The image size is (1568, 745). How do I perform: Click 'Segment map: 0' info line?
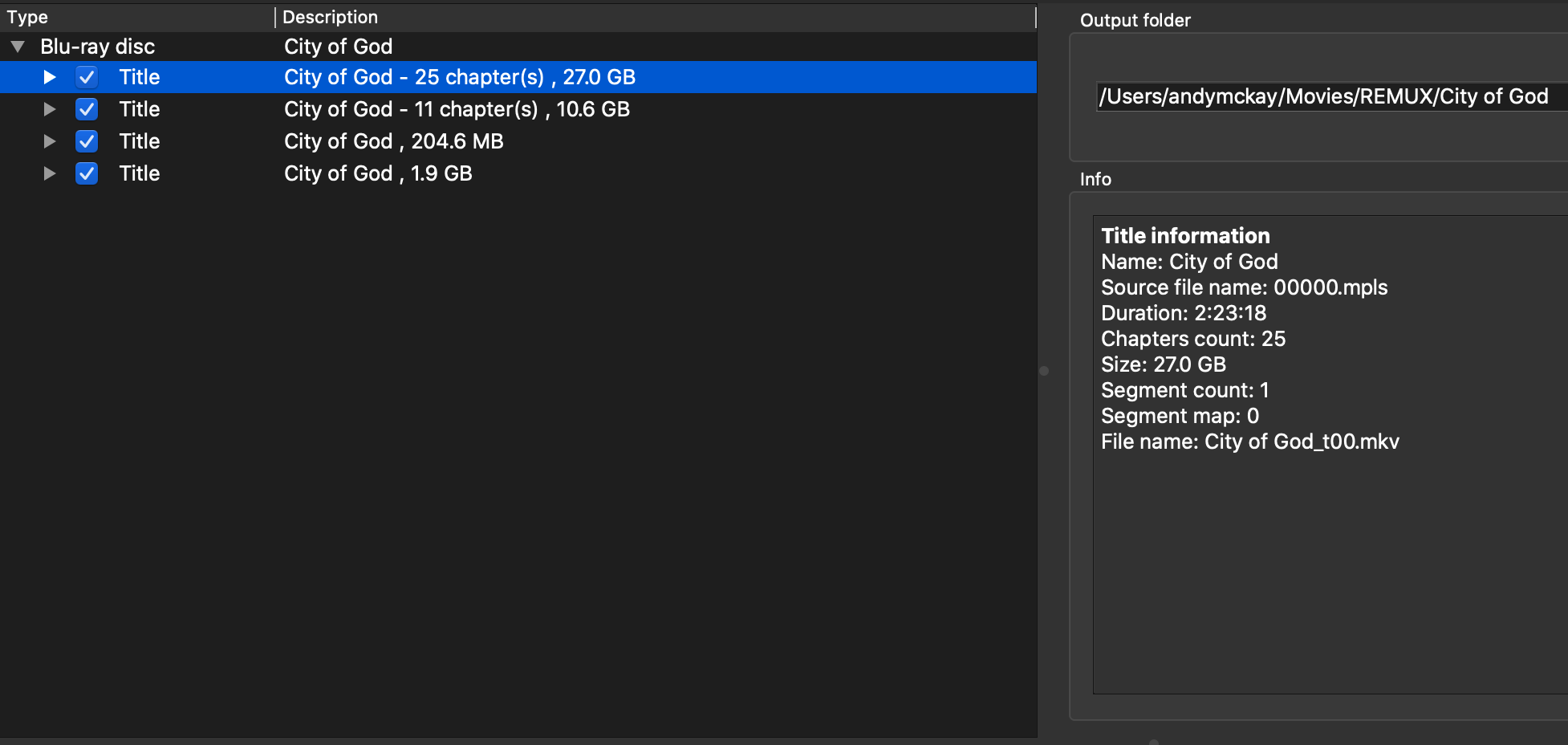click(1180, 416)
